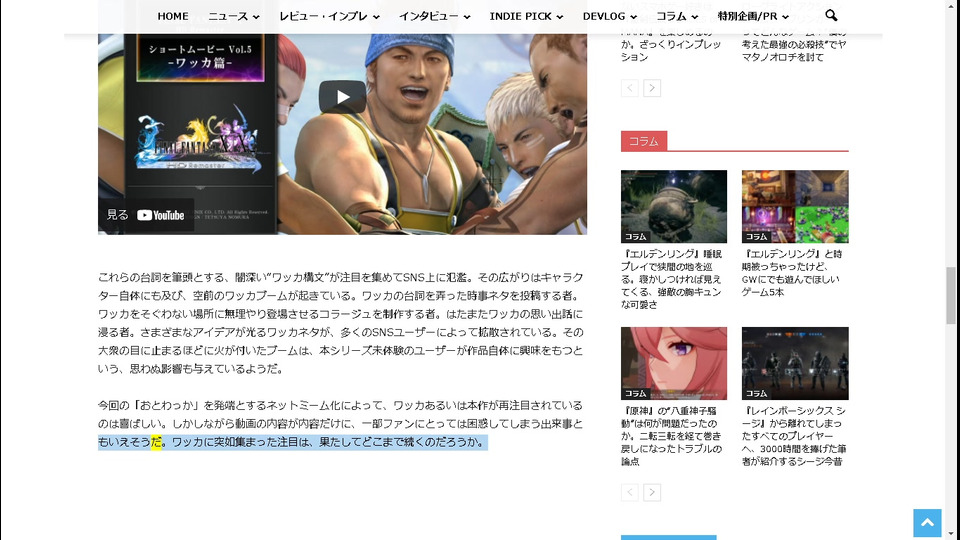Image resolution: width=960 pixels, height=540 pixels.
Task: Go to next page in コラム section
Action: tap(652, 492)
